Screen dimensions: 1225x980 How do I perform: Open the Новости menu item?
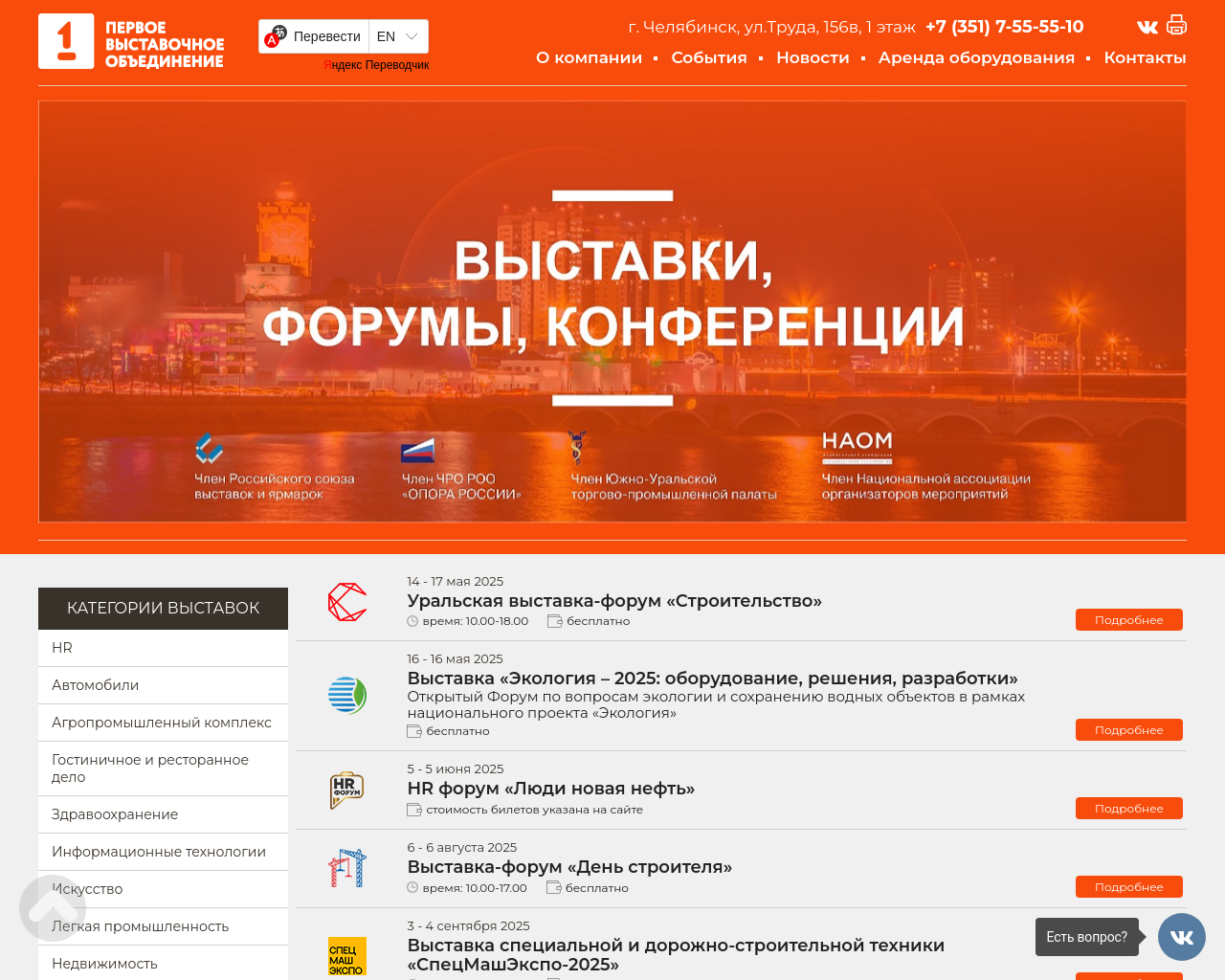coord(813,57)
